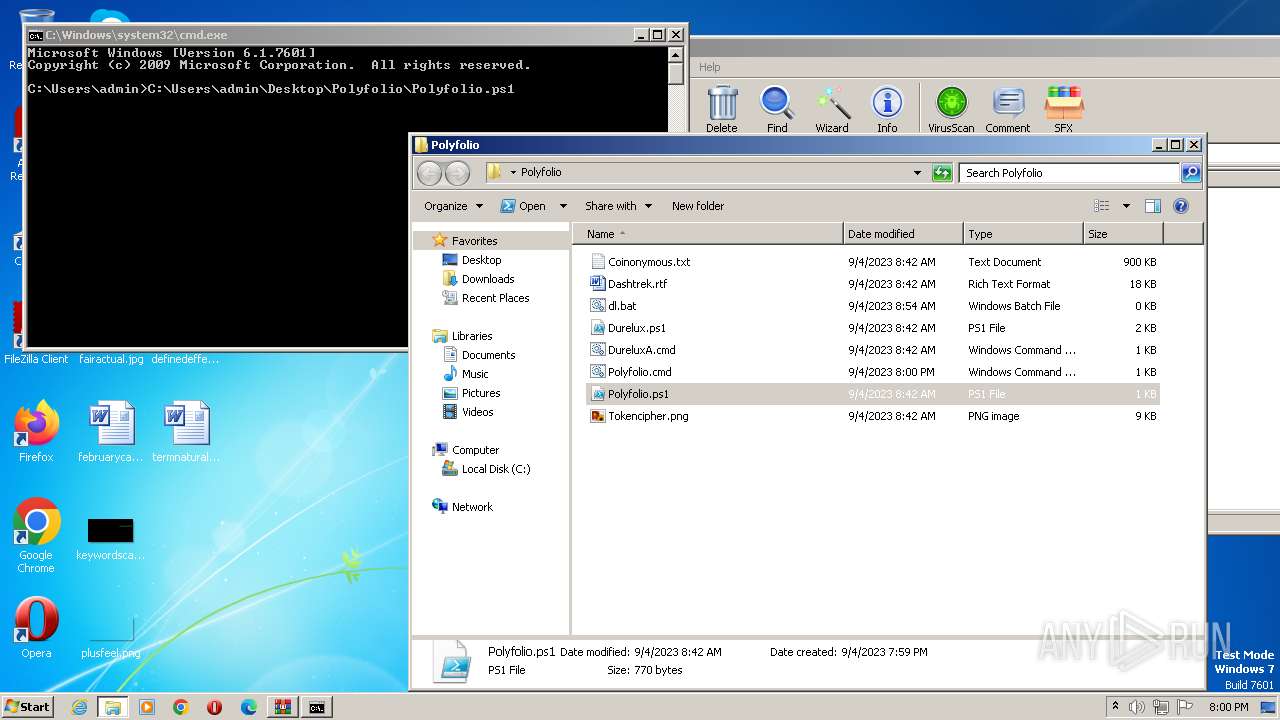Expand the Open button dropdown arrow
The height and width of the screenshot is (720, 1280).
[563, 206]
